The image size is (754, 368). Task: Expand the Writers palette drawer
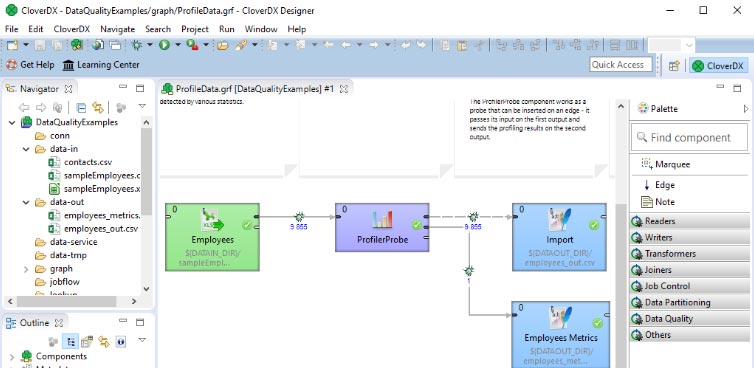coord(690,238)
